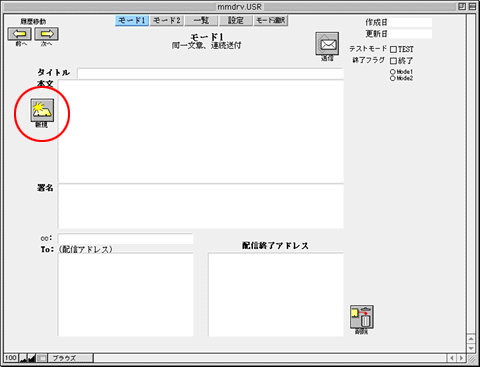
Task: Click into the タイトル title field
Action: tap(210, 73)
